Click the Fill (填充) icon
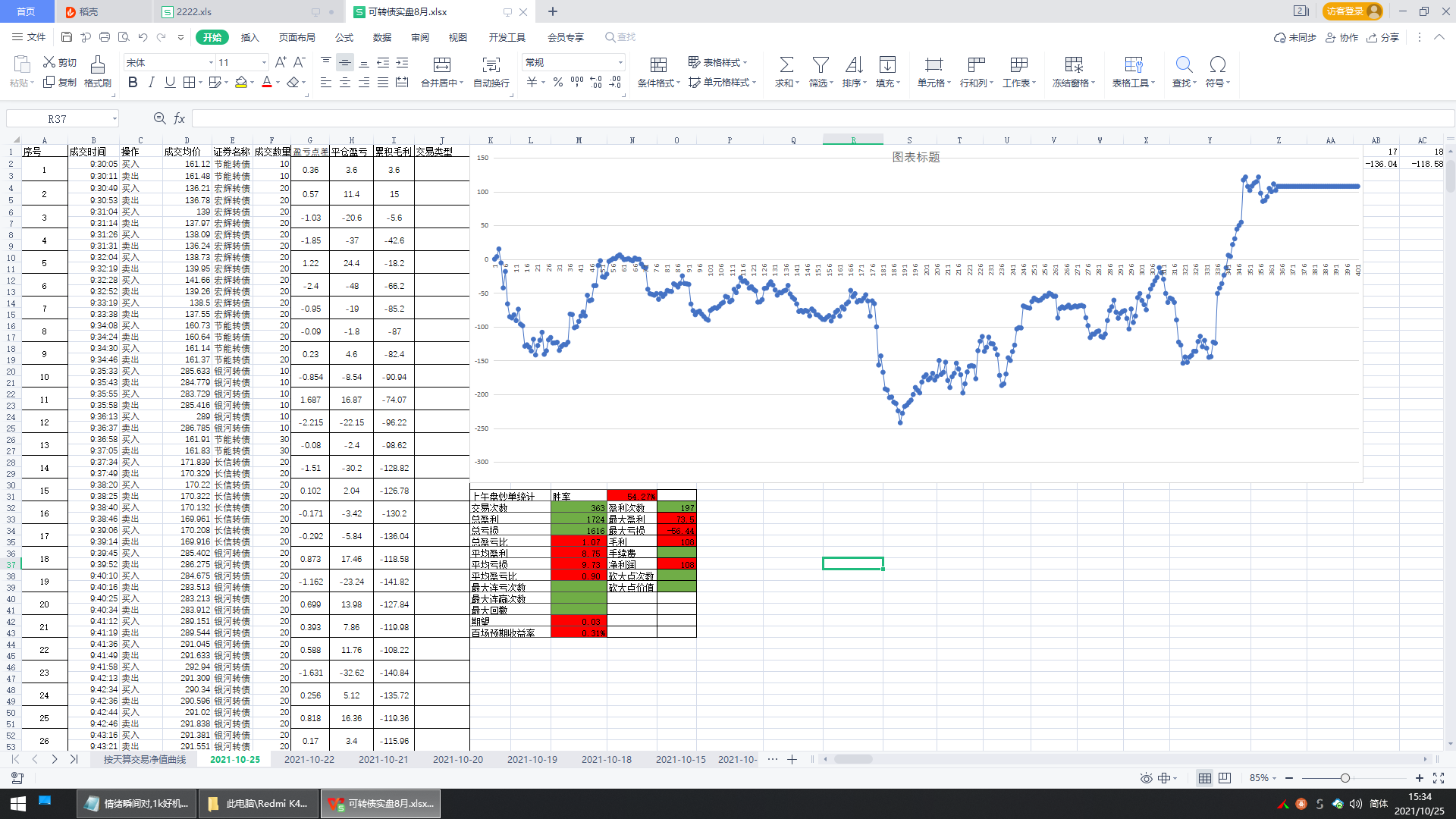Screen dimensions: 1456x819 click(887, 64)
